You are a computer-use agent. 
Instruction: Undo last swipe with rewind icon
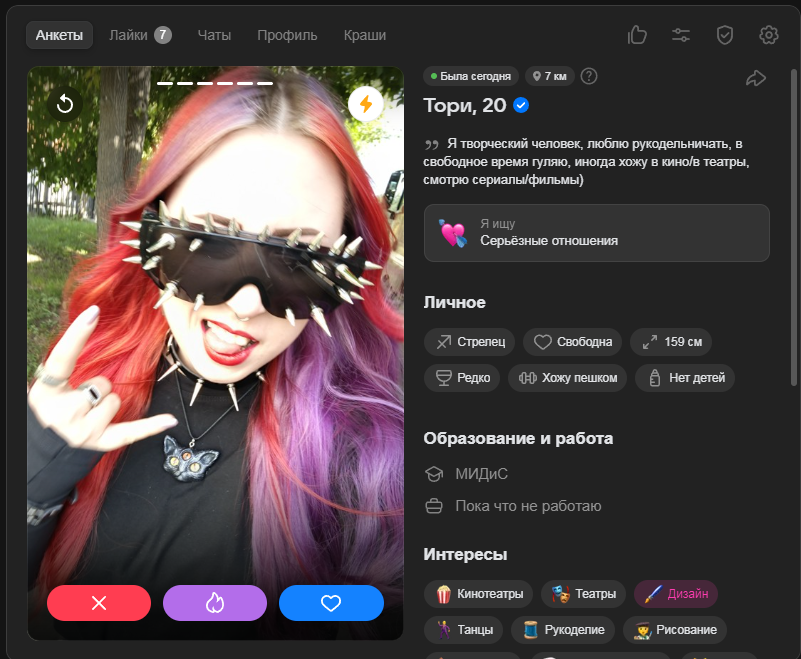(x=65, y=104)
